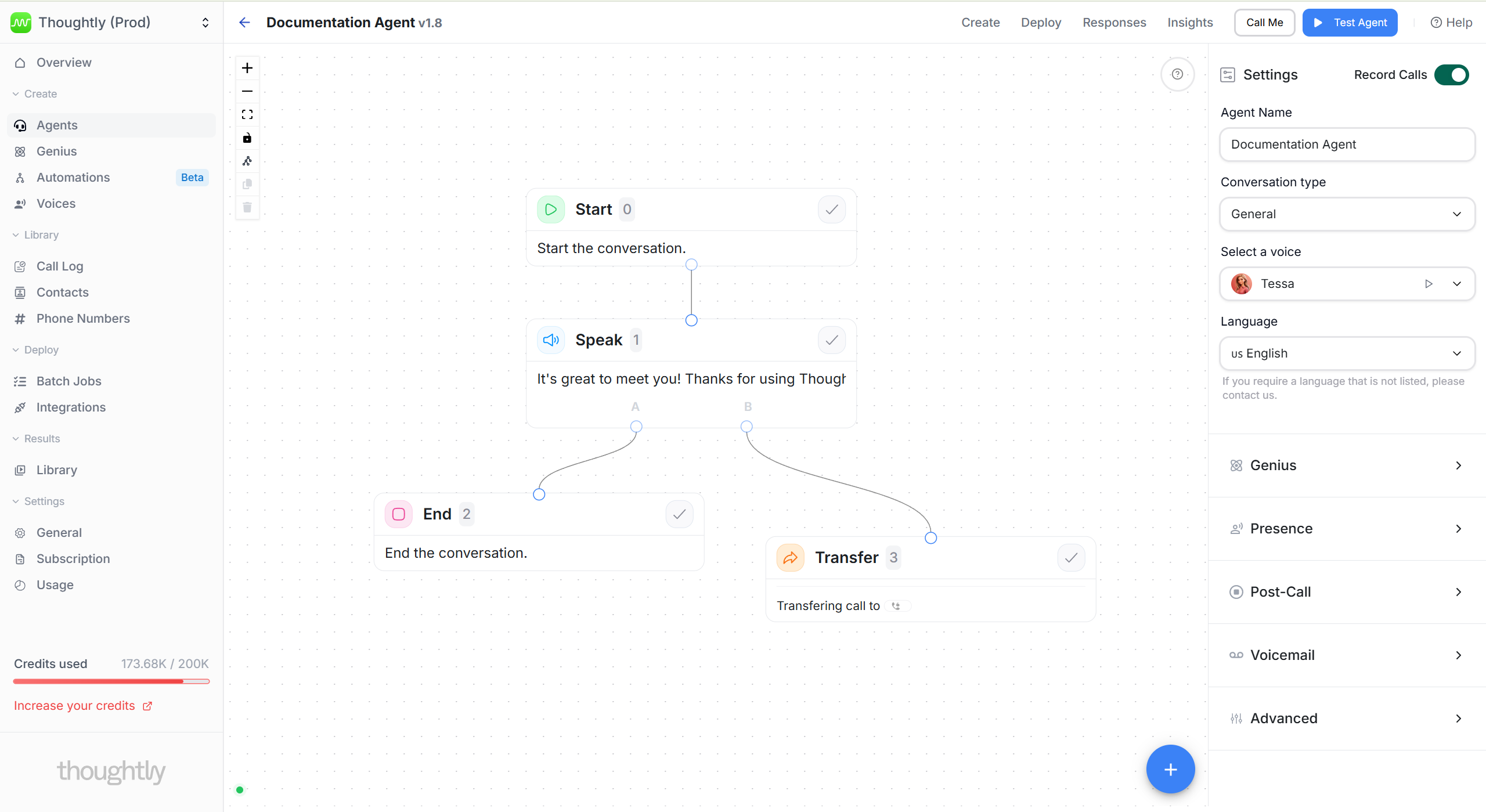Play the Tessa voice preview

[1429, 284]
